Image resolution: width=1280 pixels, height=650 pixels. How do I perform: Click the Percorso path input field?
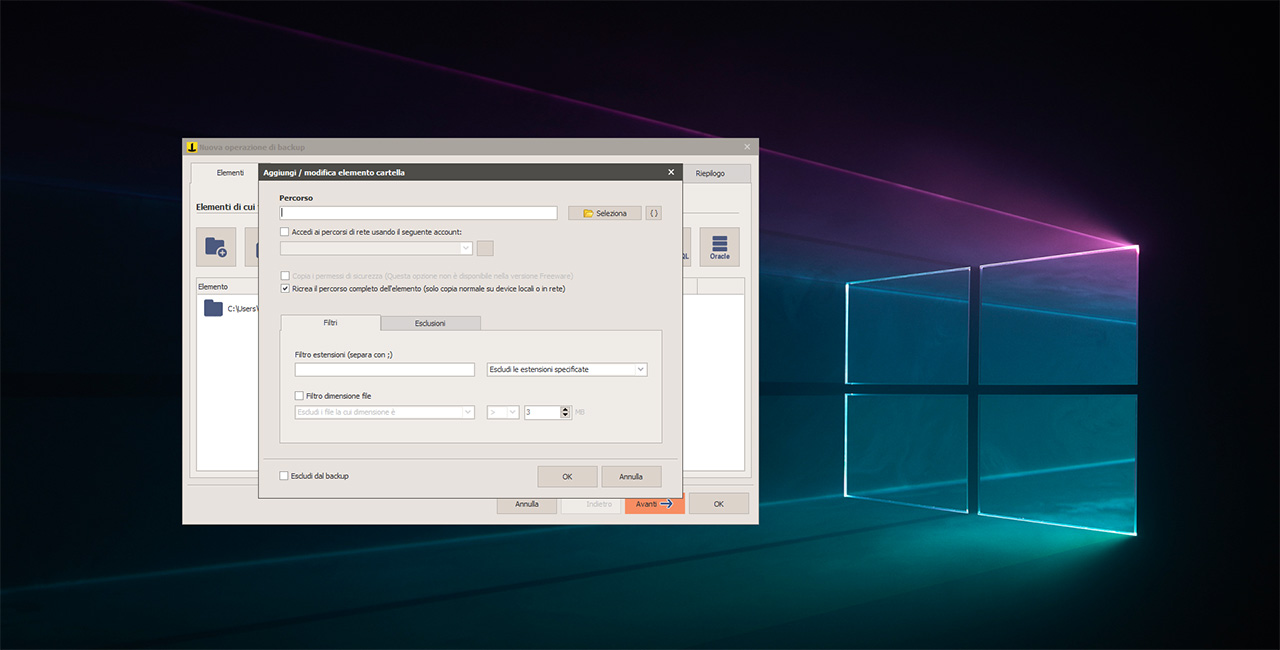pos(419,213)
